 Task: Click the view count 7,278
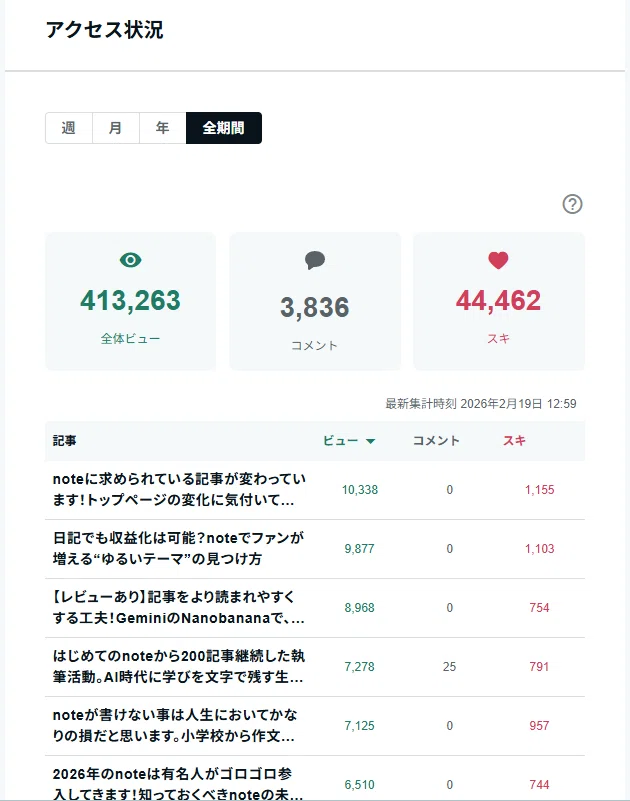point(359,666)
